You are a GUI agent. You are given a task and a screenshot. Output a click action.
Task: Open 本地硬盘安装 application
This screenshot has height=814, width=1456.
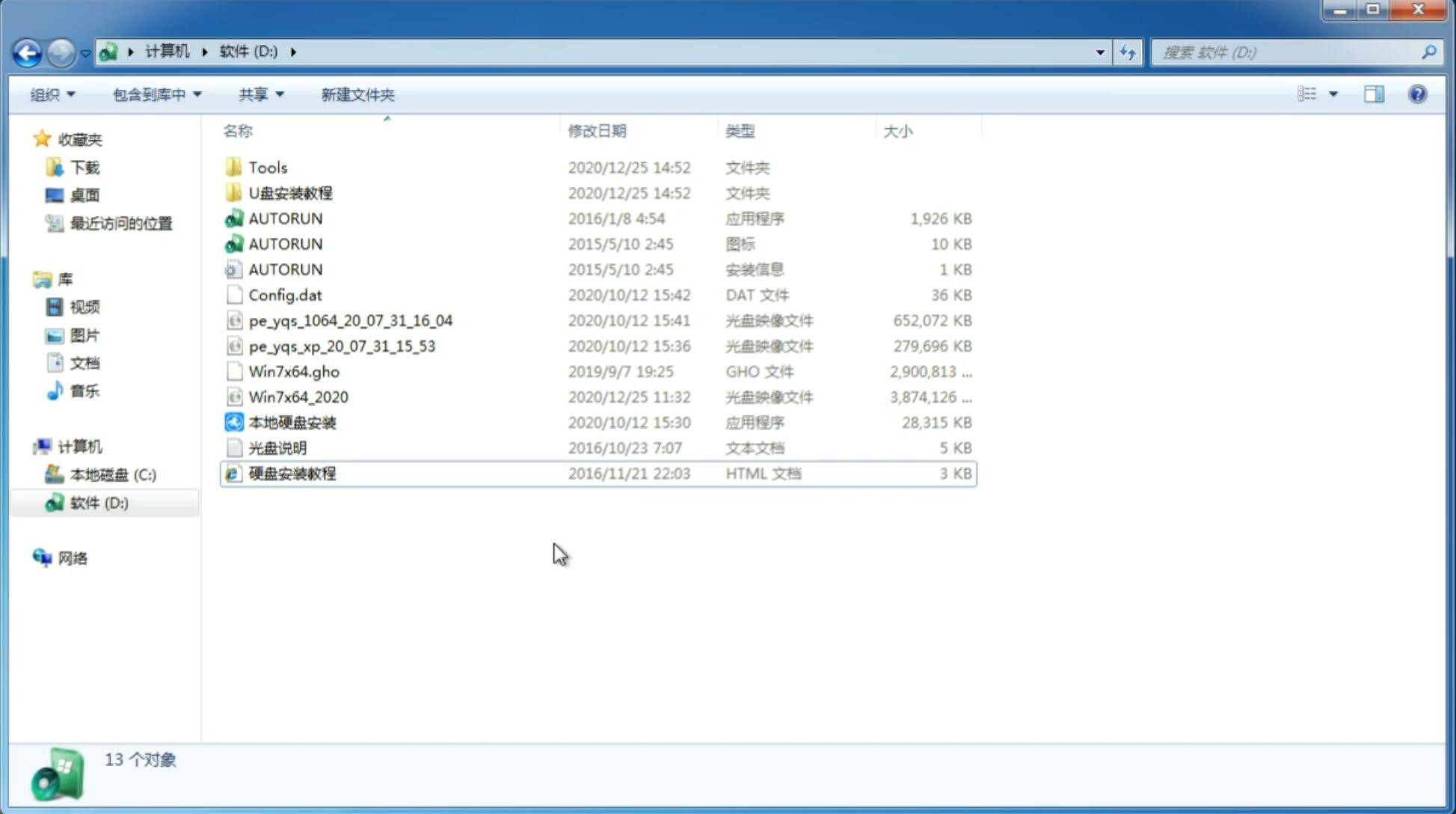click(x=292, y=422)
